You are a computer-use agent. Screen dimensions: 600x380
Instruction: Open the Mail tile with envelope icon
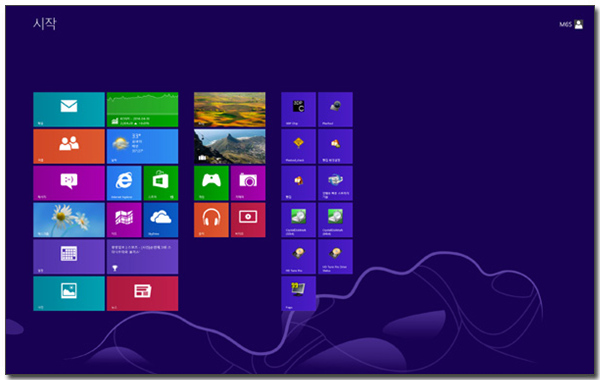69,109
